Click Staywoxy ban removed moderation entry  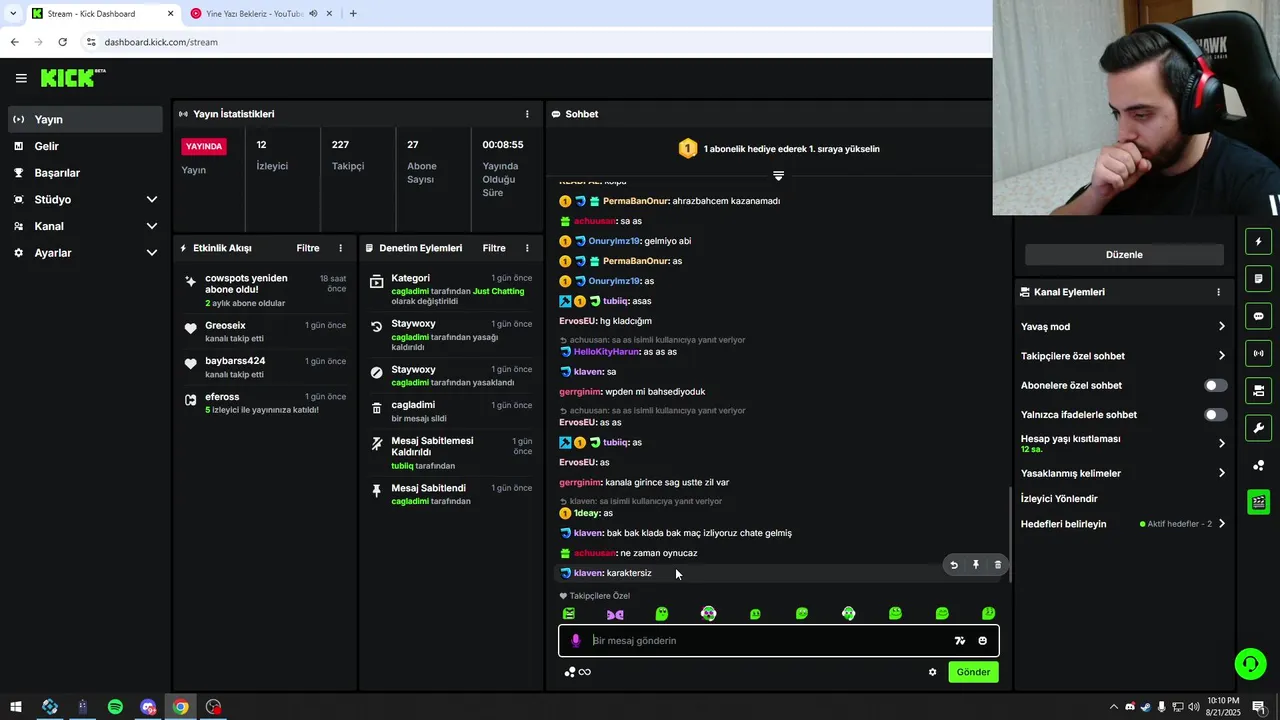[x=451, y=336]
